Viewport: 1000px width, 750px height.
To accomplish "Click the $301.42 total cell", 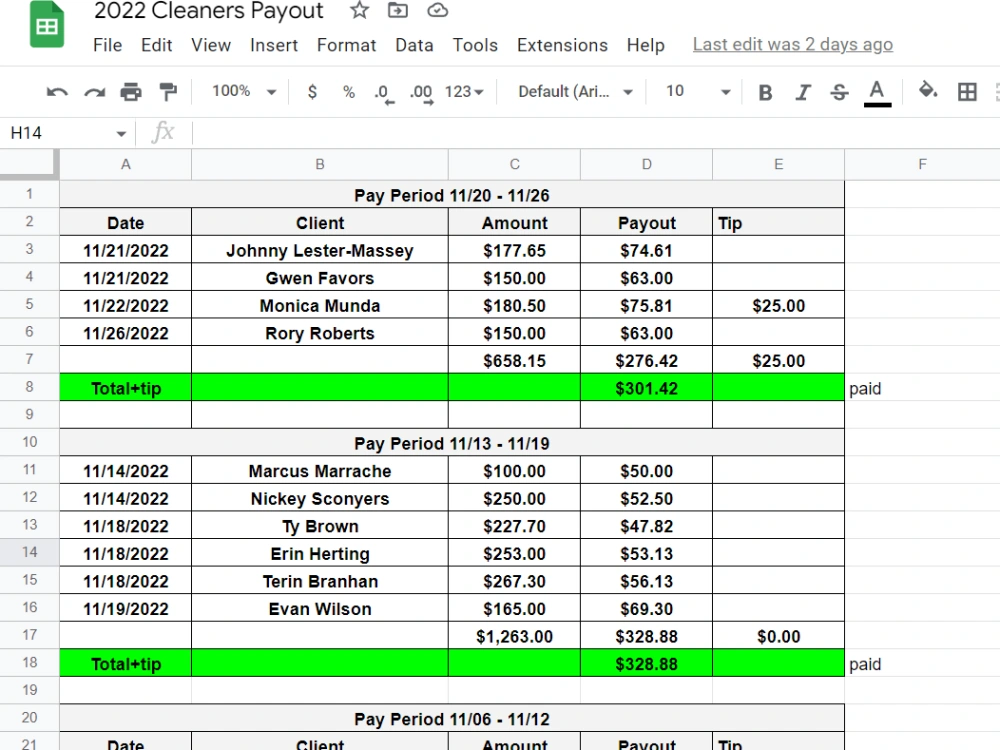I will click(x=647, y=388).
